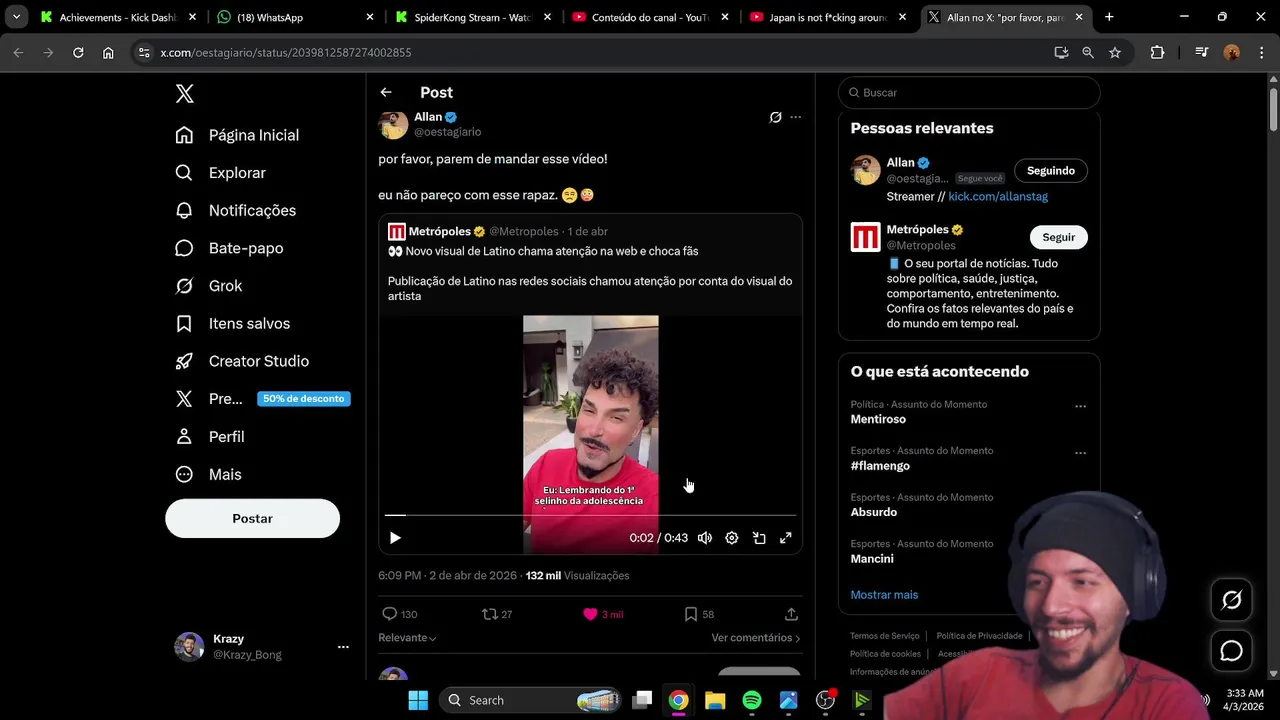The width and height of the screenshot is (1280, 720).
Task: Click the Postar button
Action: click(x=252, y=518)
